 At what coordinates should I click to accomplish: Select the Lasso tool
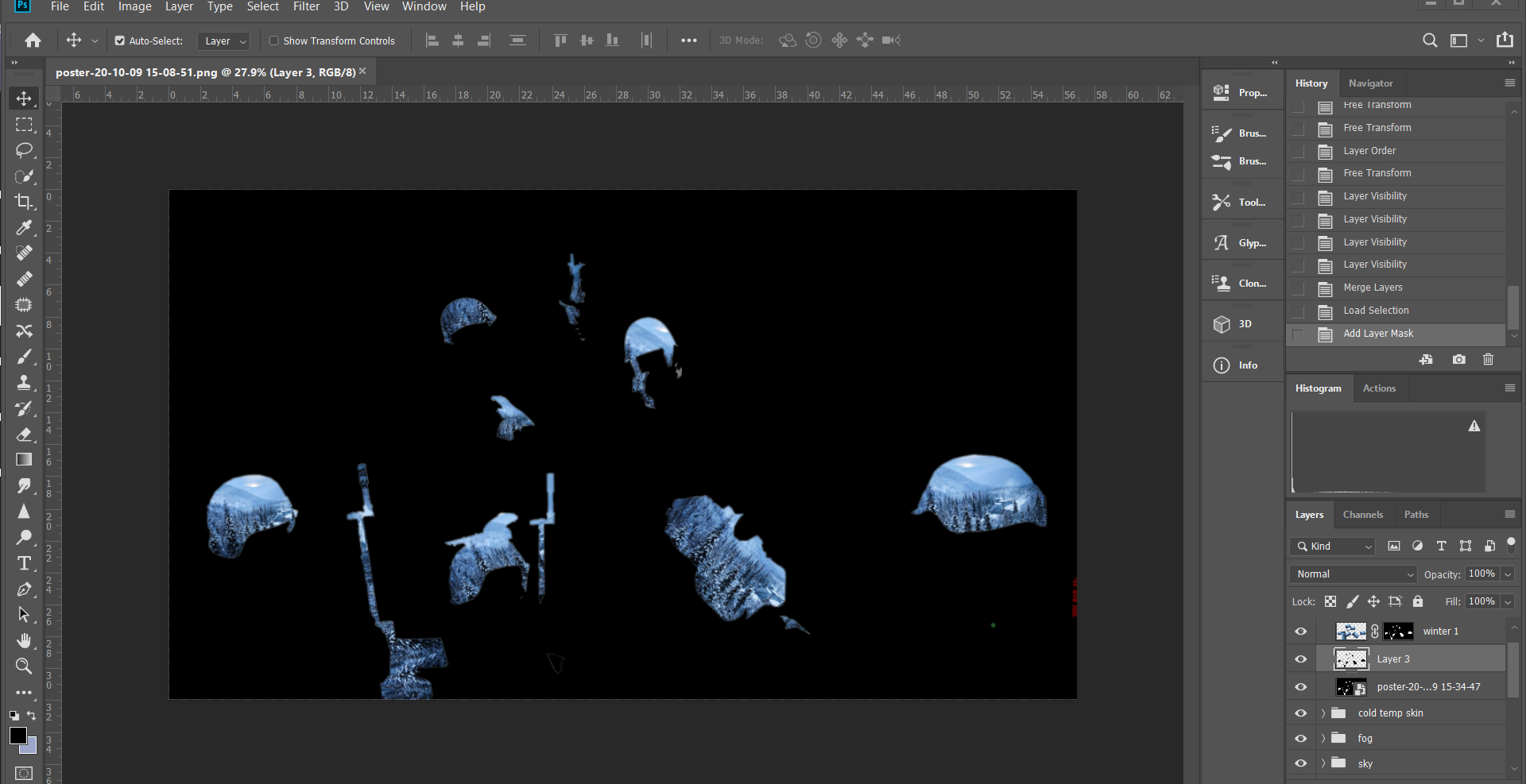[24, 150]
